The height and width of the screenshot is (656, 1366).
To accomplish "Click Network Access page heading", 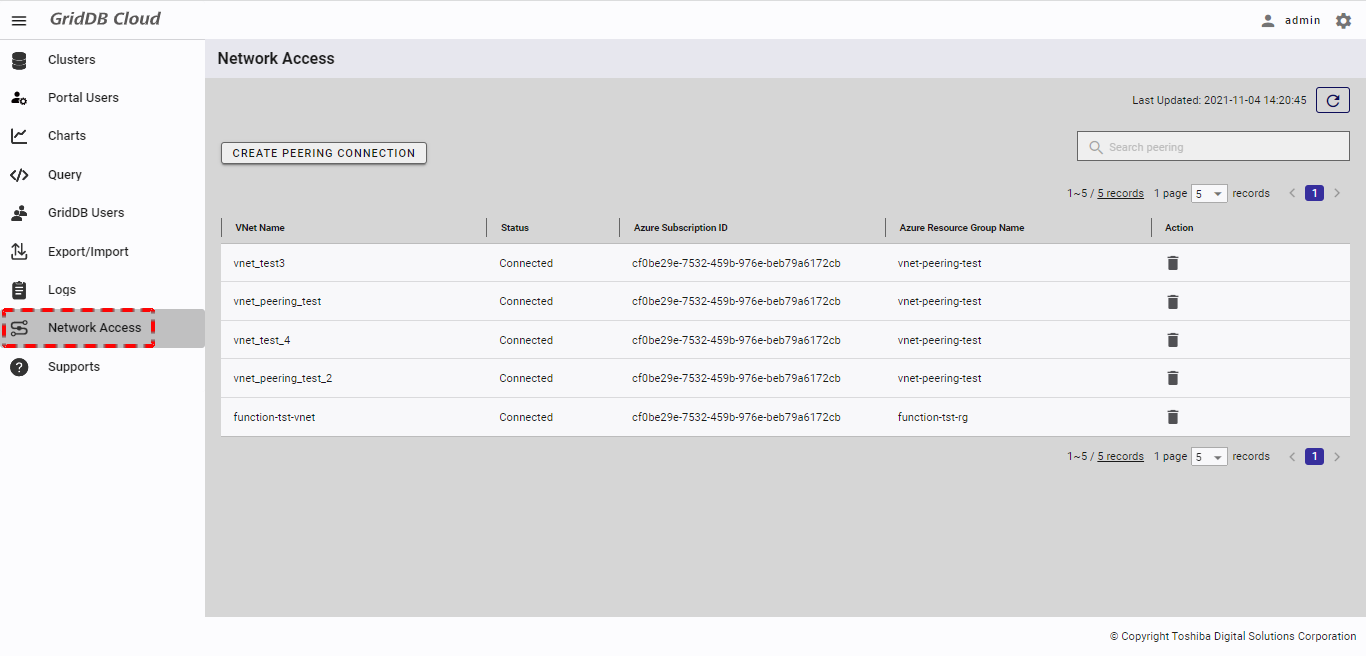I will pos(276,59).
